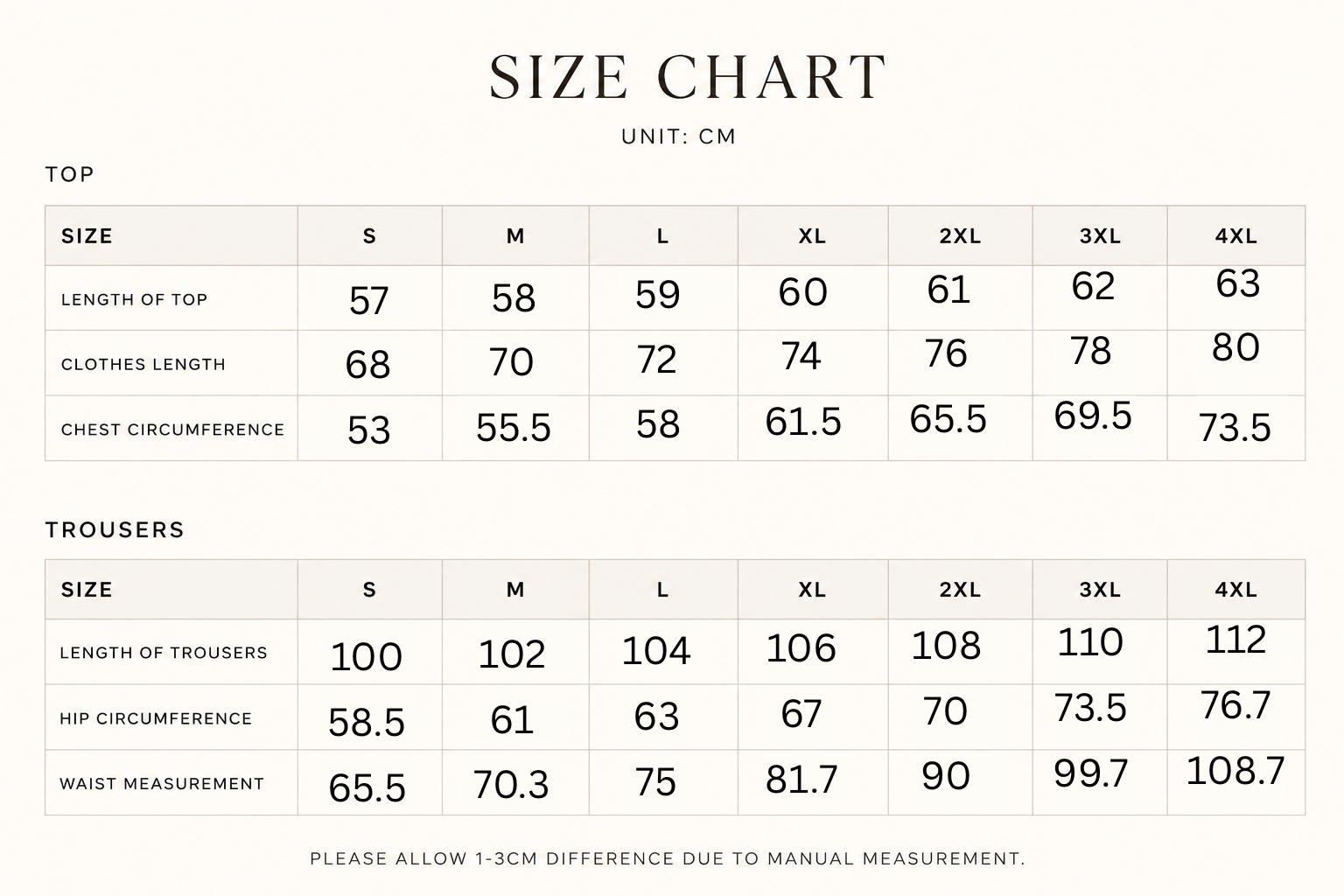Image resolution: width=1344 pixels, height=896 pixels.
Task: Click the manual measurement disclaimer note
Action: [x=667, y=858]
